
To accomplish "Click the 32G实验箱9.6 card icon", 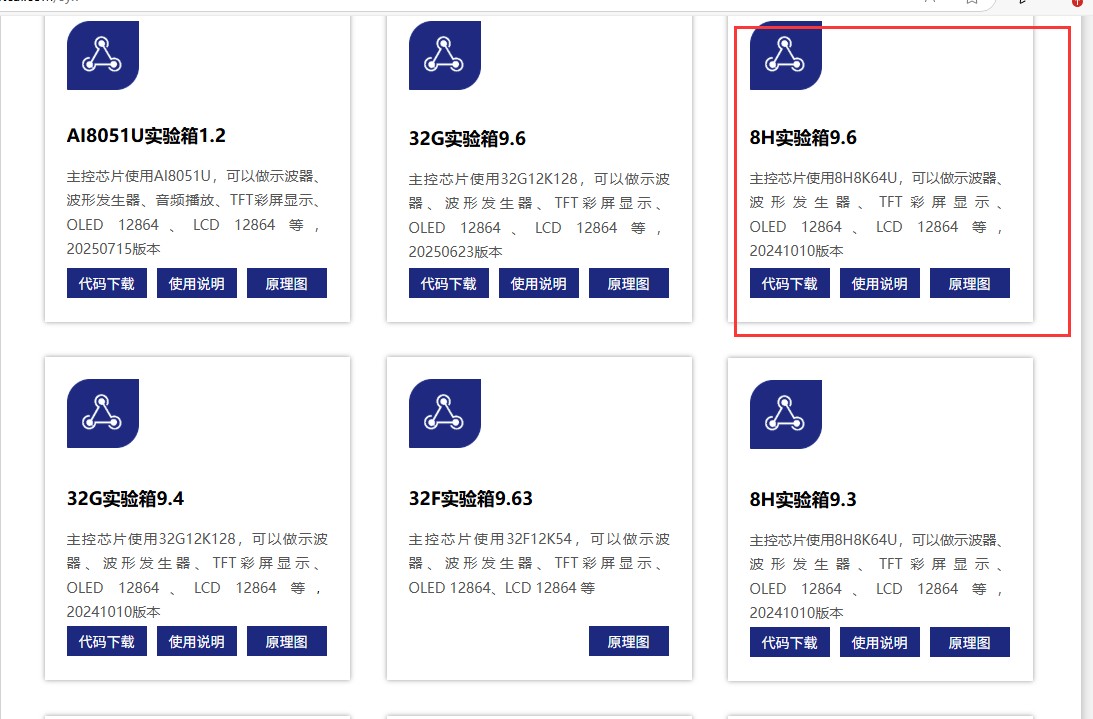I will coord(445,55).
